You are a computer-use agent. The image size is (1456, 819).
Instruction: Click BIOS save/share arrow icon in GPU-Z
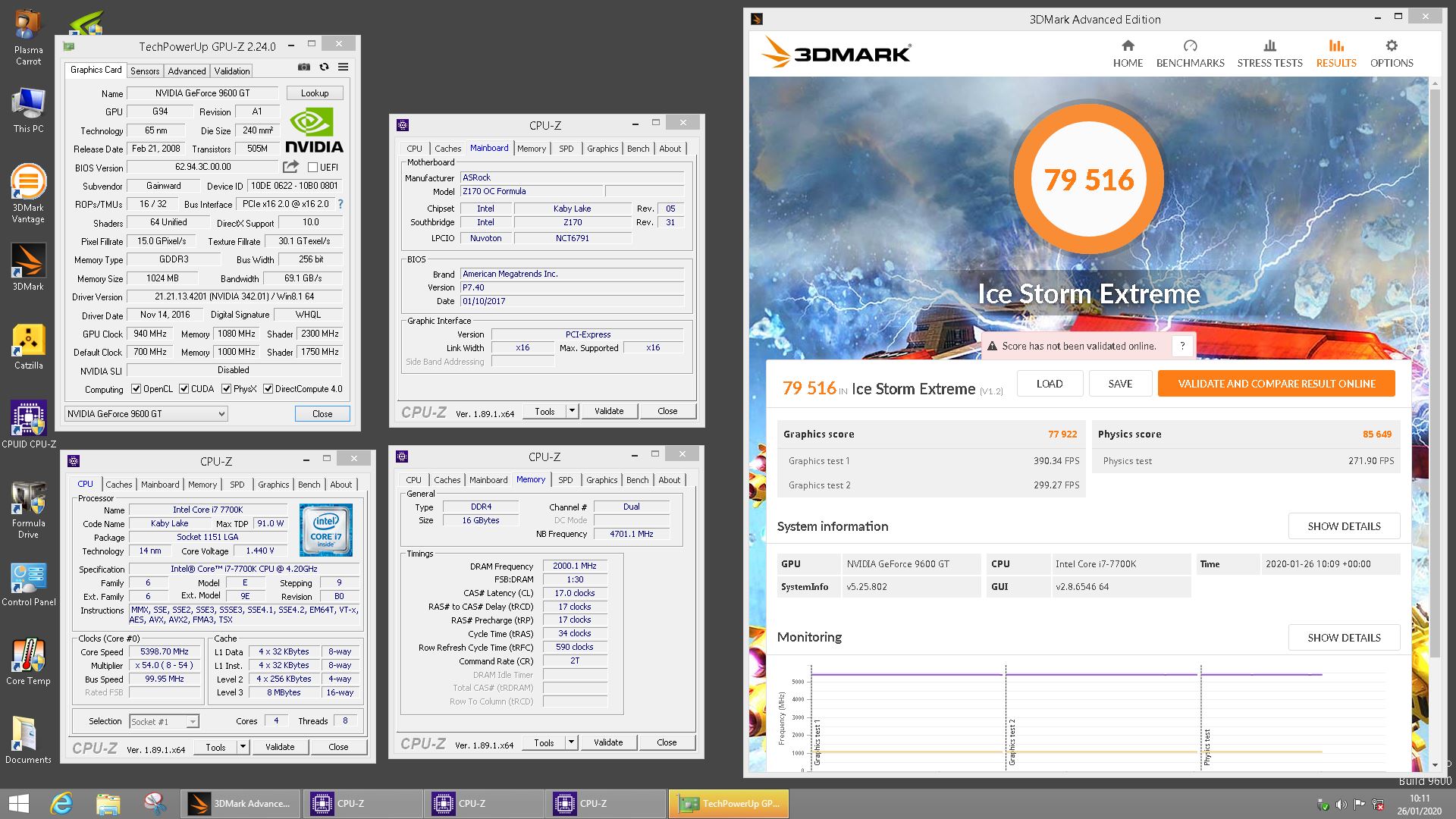[x=291, y=167]
